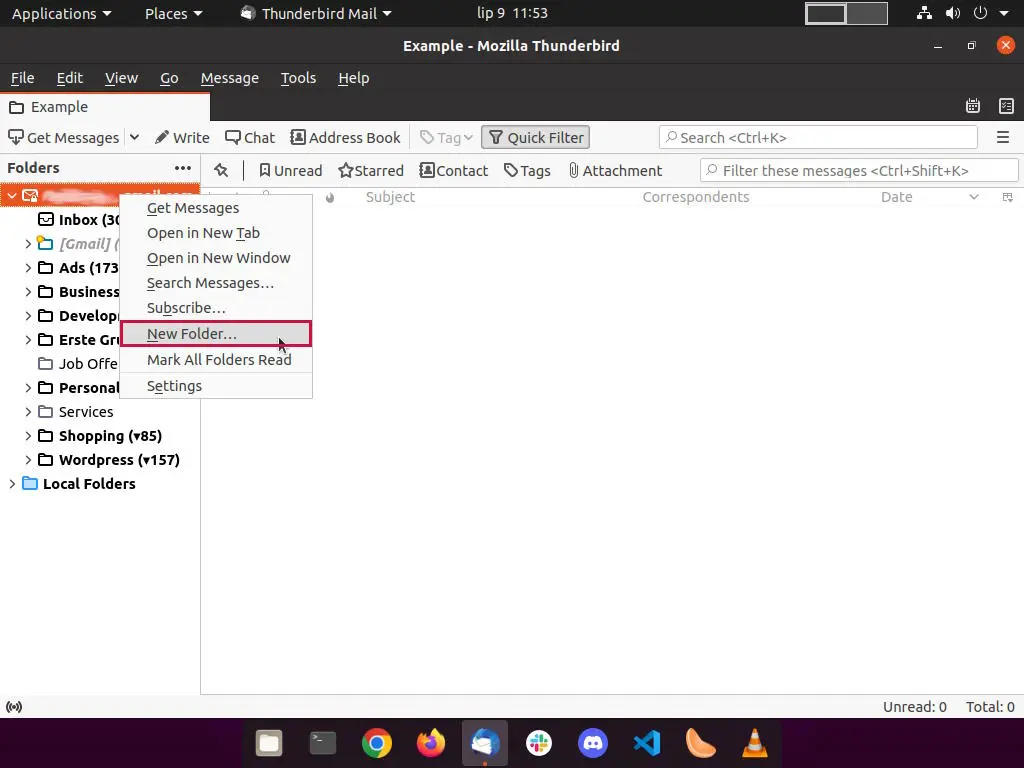Choose Get Messages in context menu
The image size is (1024, 768).
216,208
